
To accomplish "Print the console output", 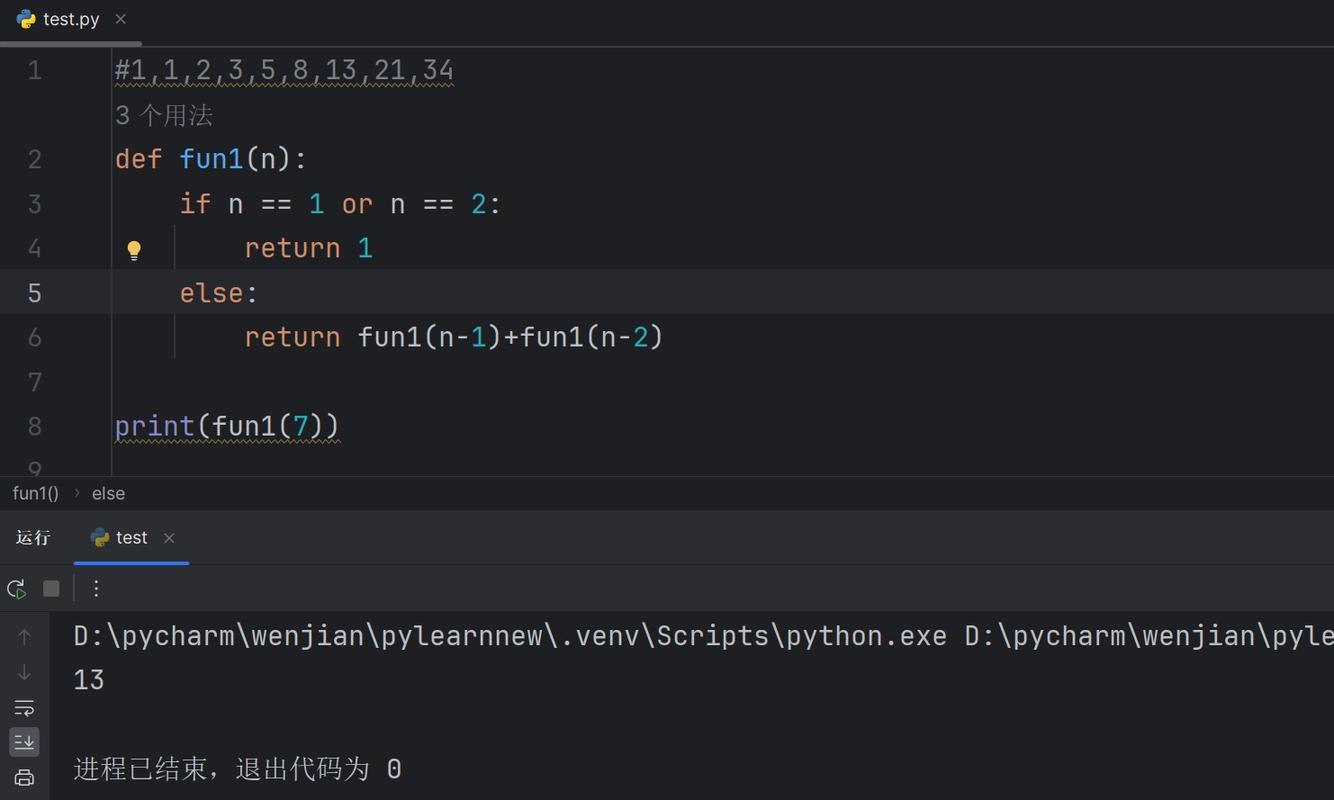I will pos(24,776).
